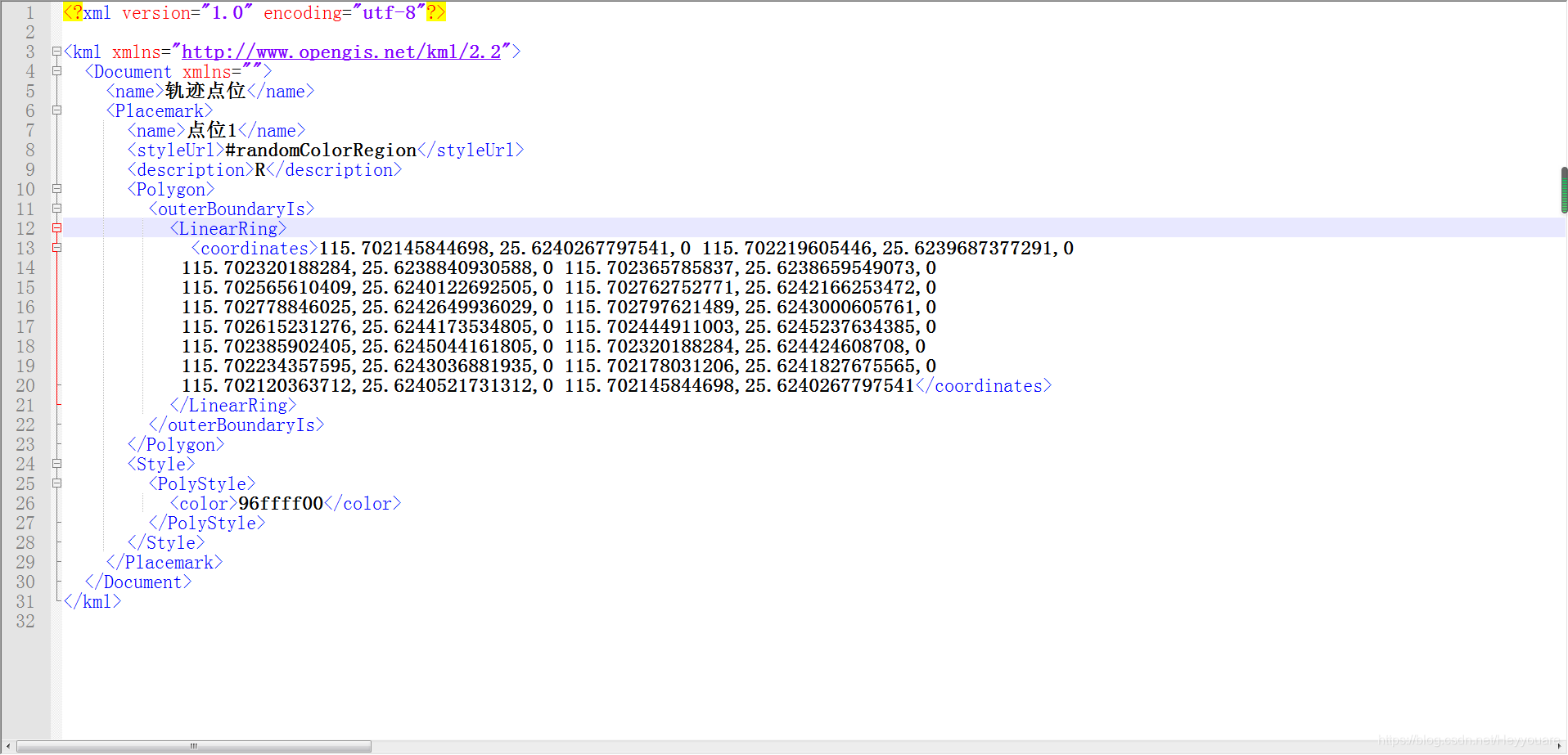Click coordinate 115.702565610409 on line 15

coord(266,288)
